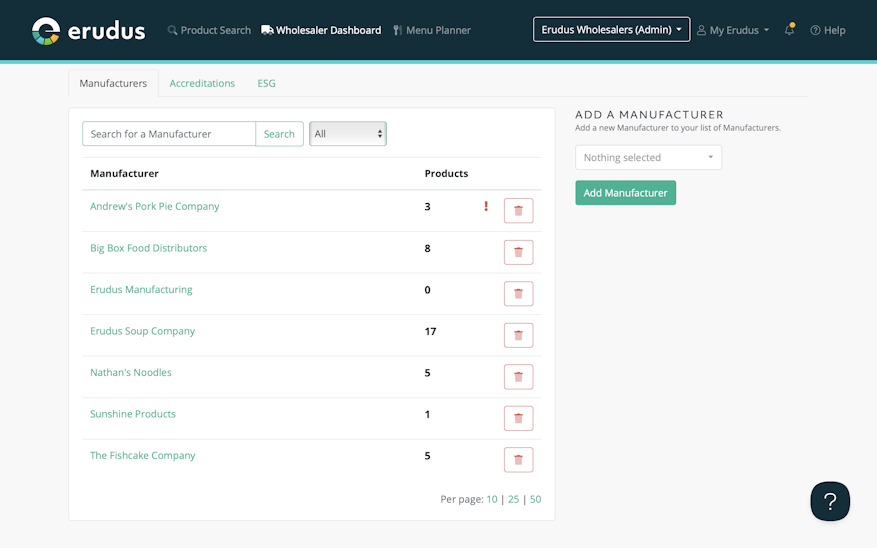Switch to the ESG tab
Image resolution: width=877 pixels, height=548 pixels.
pos(266,83)
